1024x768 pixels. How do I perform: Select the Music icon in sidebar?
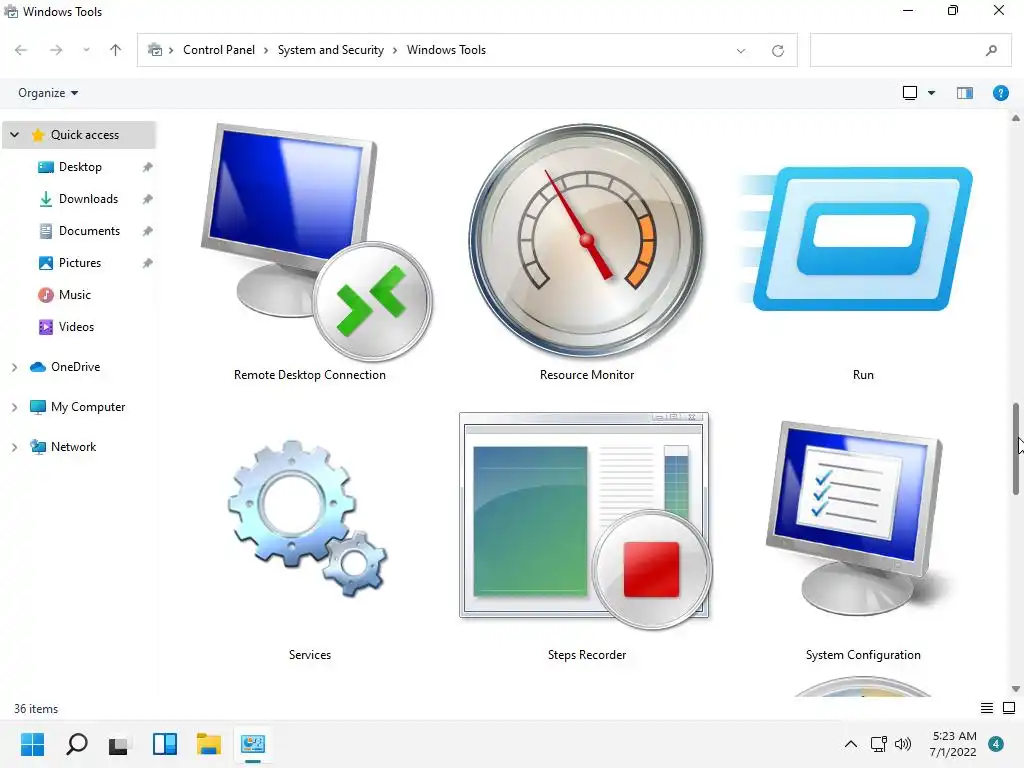pos(46,295)
